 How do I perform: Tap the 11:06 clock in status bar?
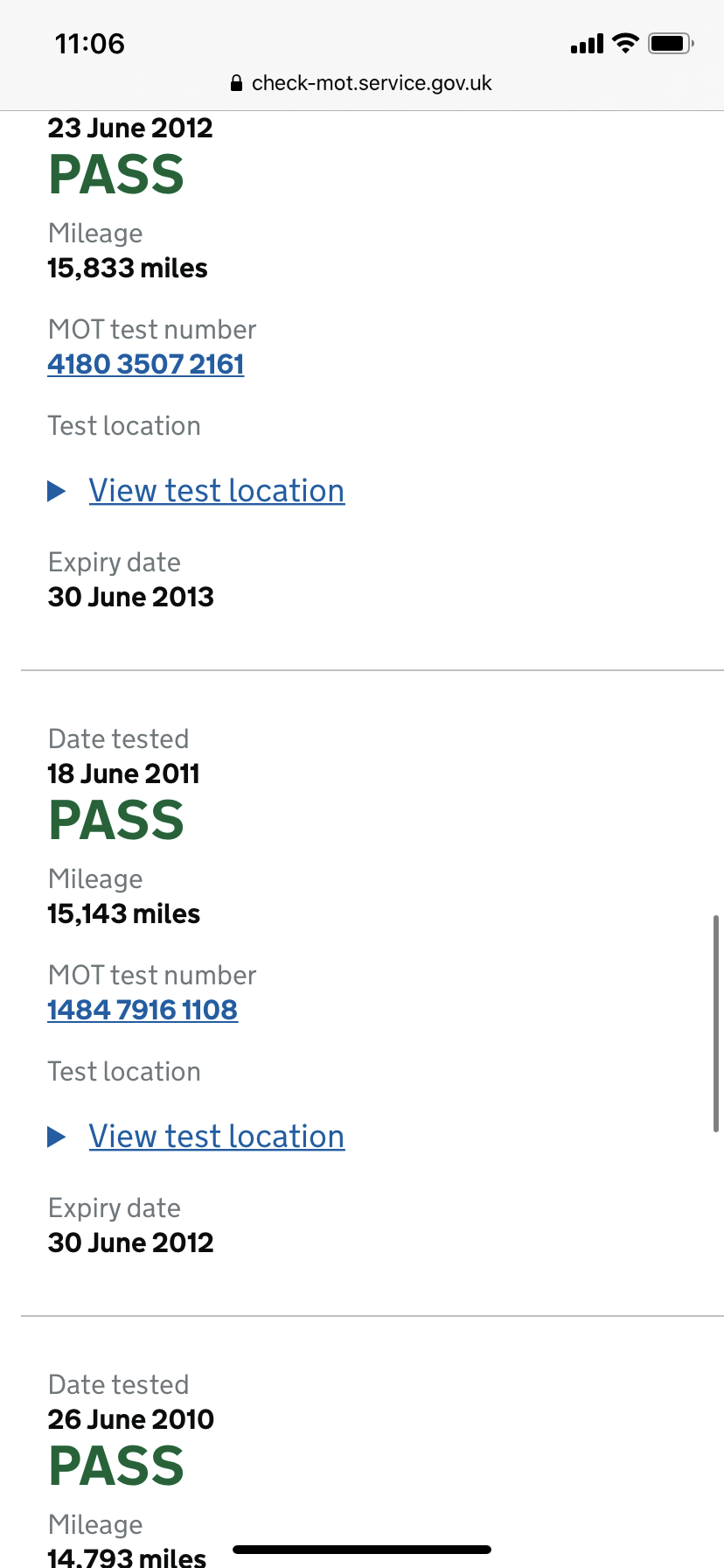point(90,44)
